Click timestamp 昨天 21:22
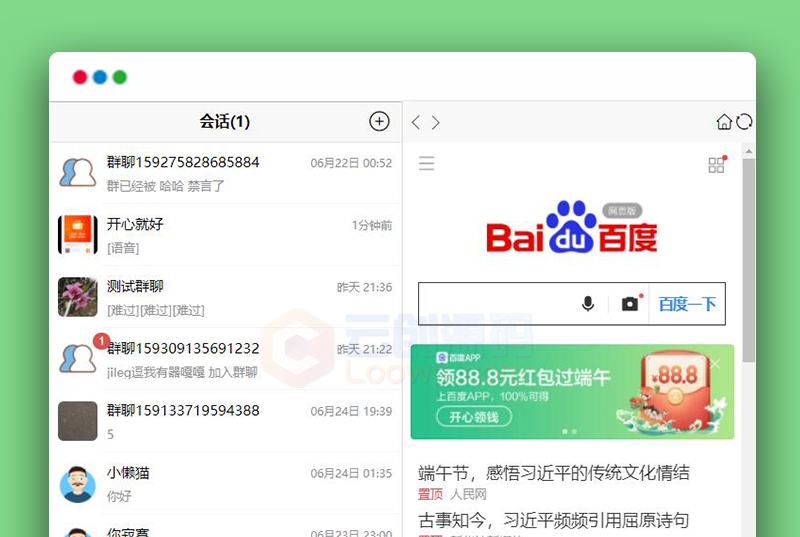Image resolution: width=800 pixels, height=537 pixels. [x=364, y=350]
